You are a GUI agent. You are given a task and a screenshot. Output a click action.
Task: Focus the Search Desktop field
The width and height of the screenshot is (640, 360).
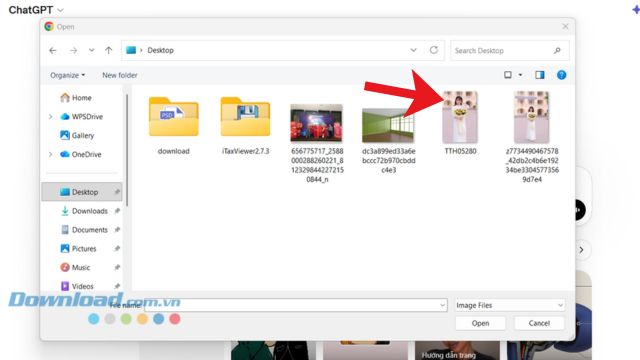[x=509, y=51]
